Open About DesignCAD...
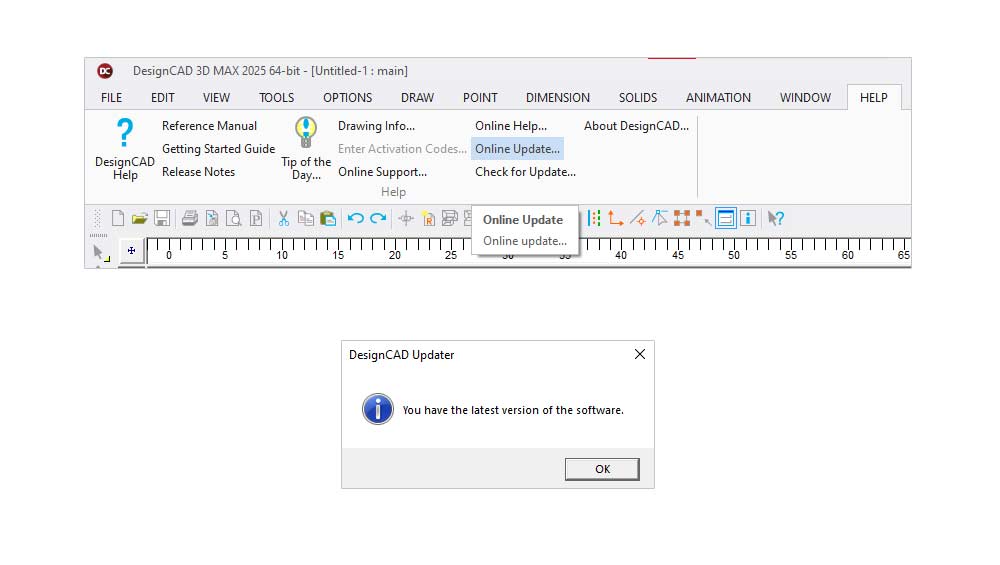Viewport: 1000px width, 565px height. pyautogui.click(x=636, y=126)
